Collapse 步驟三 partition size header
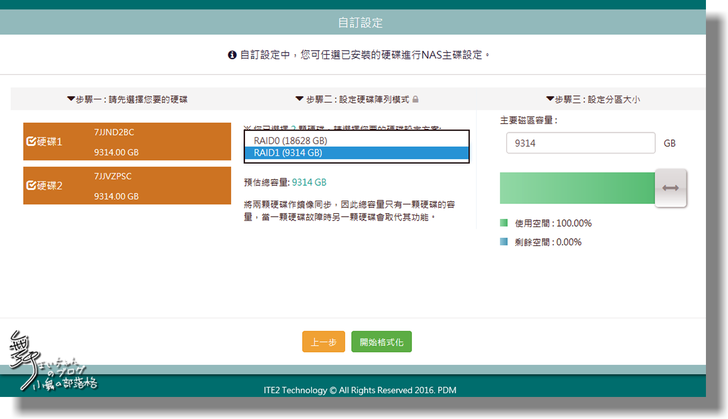This screenshot has width=728, height=419. coord(593,99)
